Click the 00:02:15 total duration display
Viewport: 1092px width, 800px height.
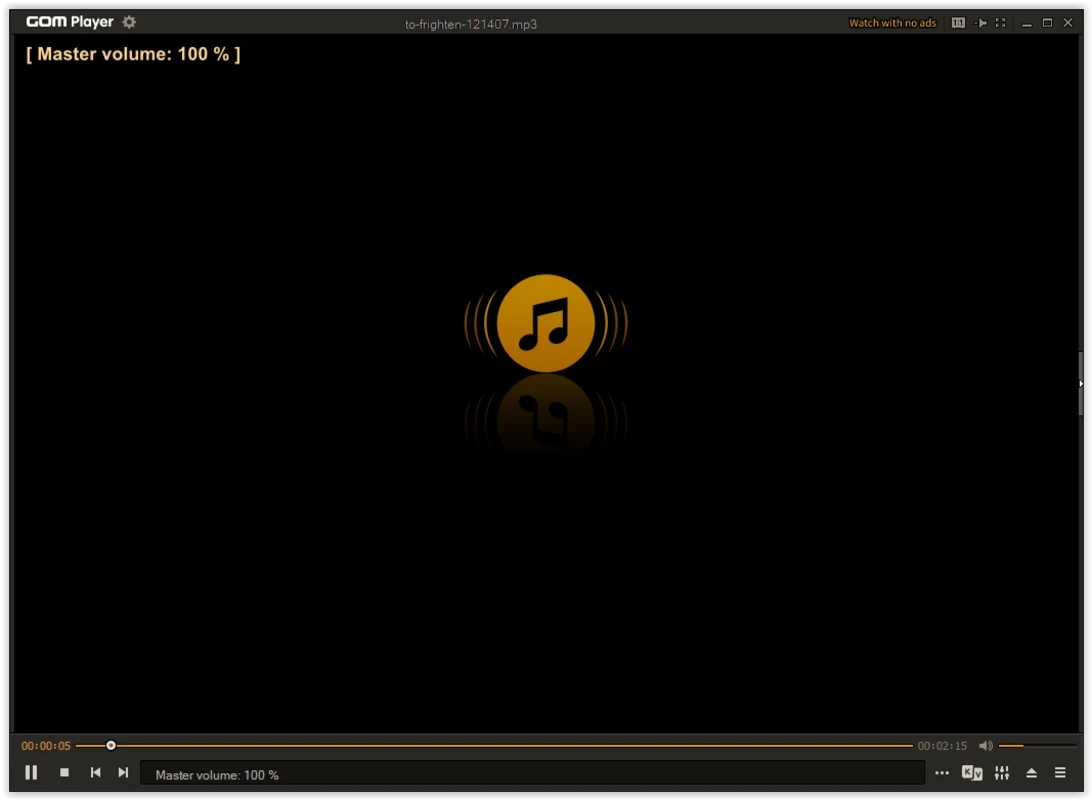[942, 746]
